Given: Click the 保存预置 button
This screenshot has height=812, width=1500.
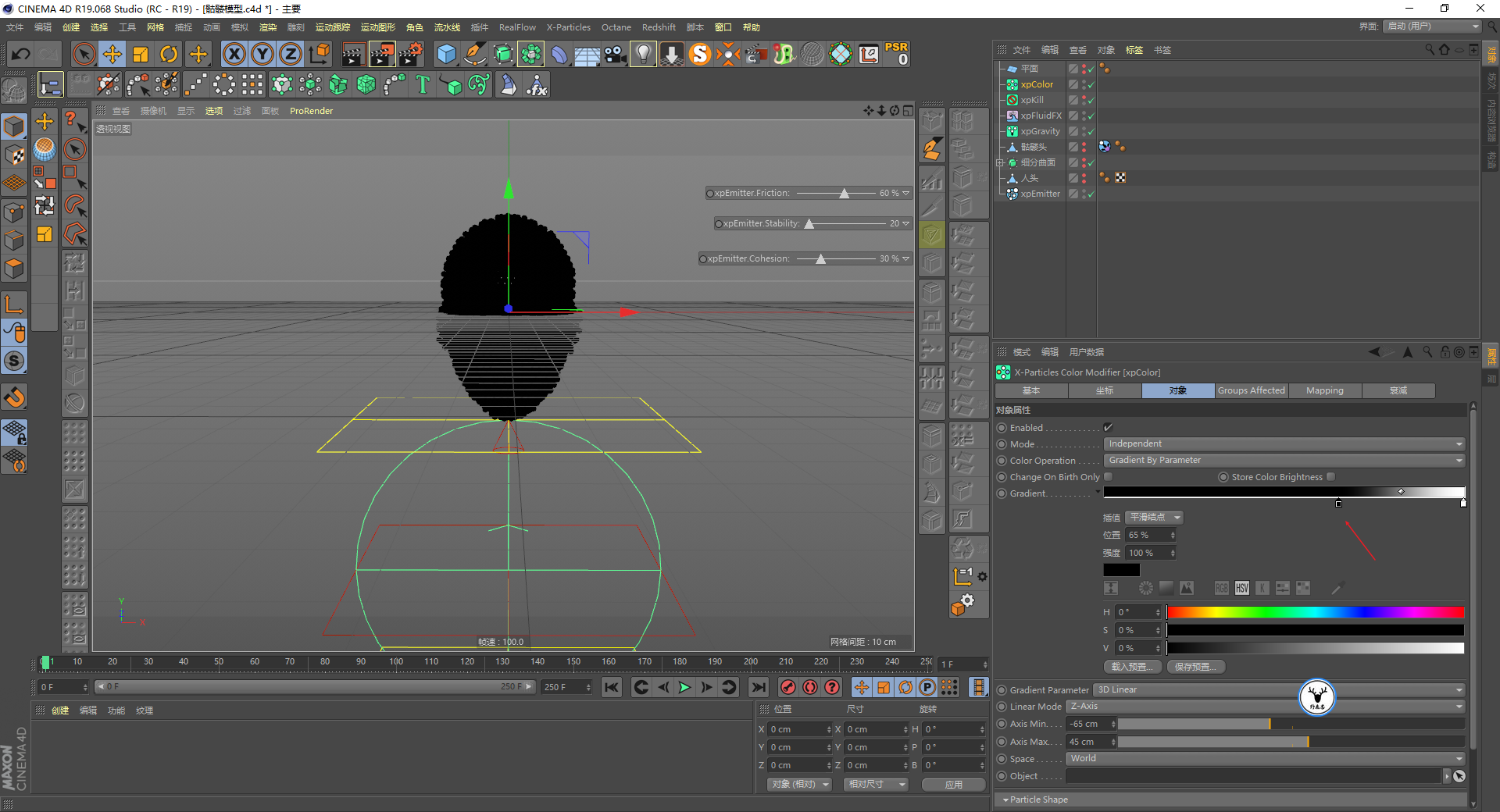Looking at the screenshot, I should click(1195, 667).
